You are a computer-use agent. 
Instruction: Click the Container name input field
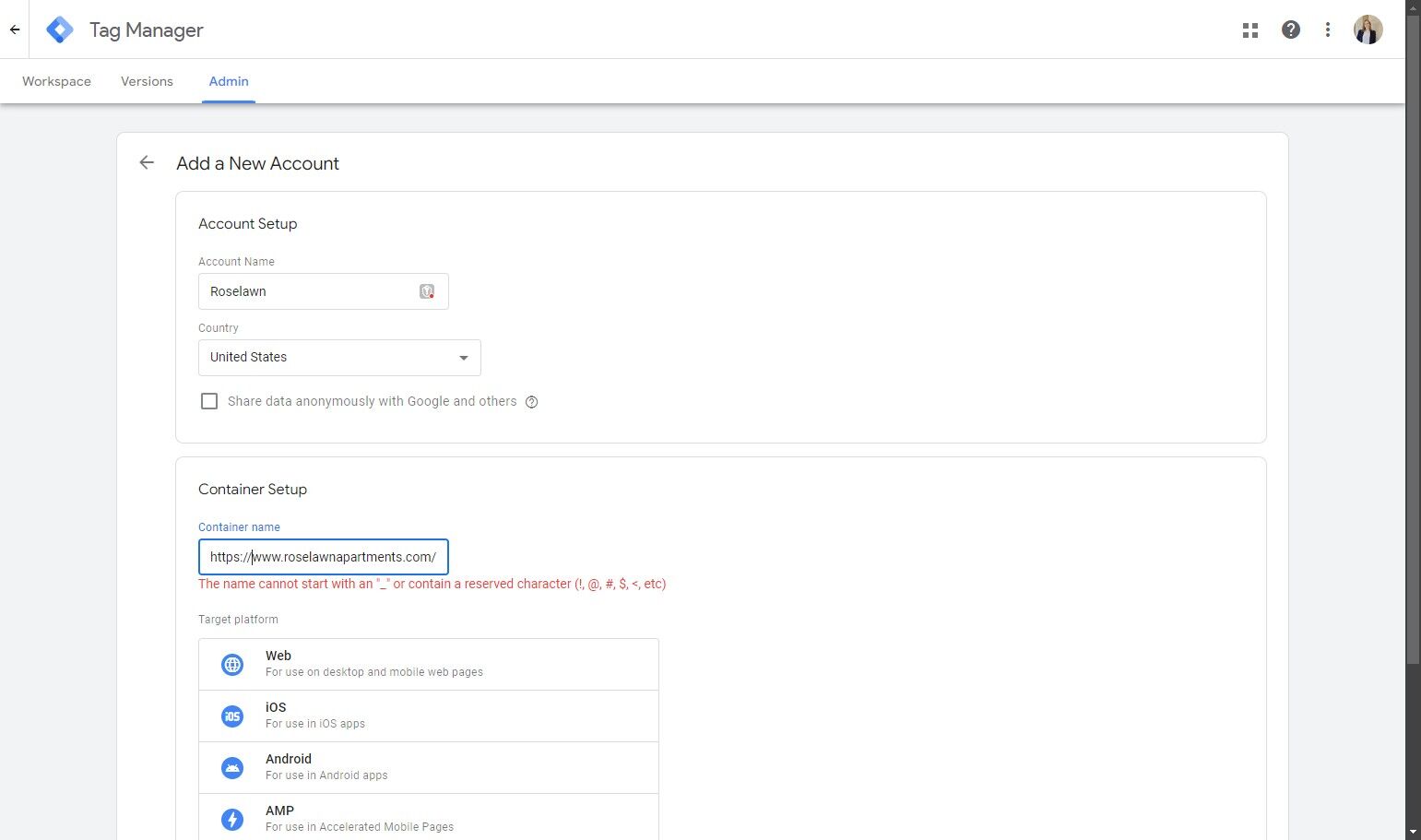point(324,557)
